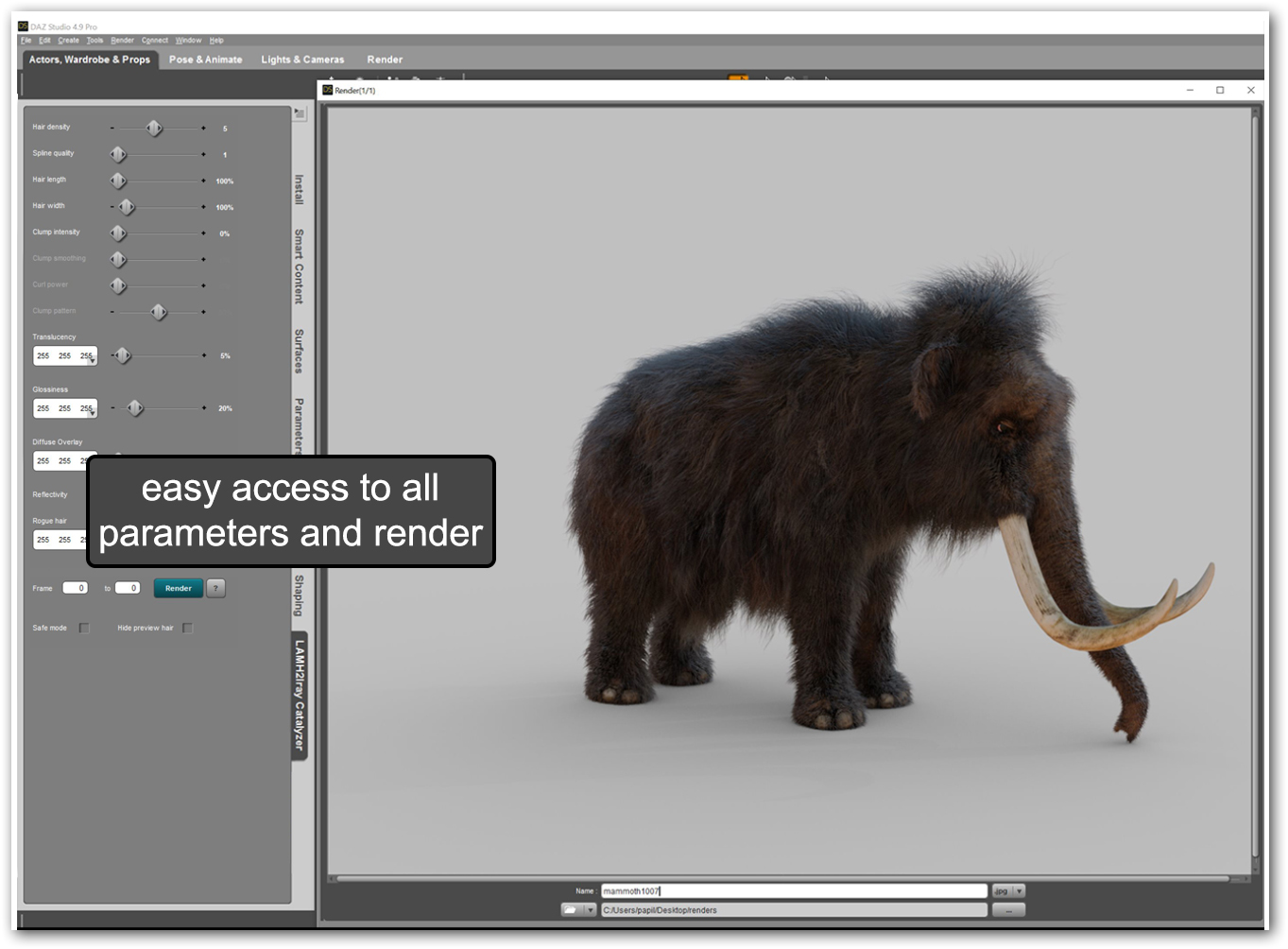1288x949 pixels.
Task: Click the minus icon on Translucency slider
Action: point(112,355)
